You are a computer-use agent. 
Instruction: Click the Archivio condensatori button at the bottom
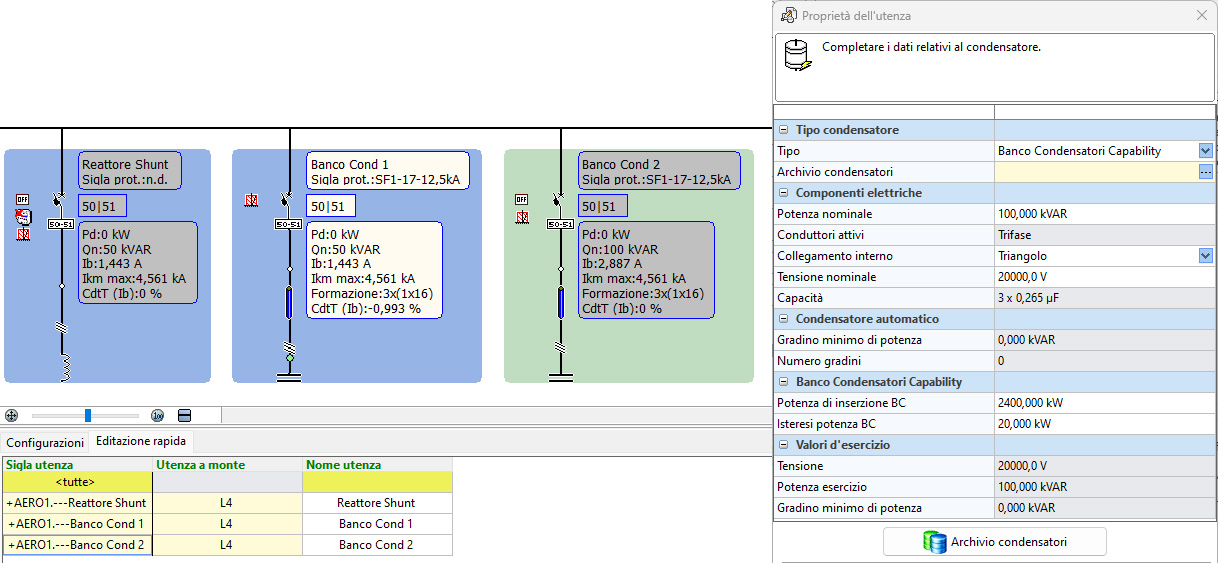click(x=995, y=542)
